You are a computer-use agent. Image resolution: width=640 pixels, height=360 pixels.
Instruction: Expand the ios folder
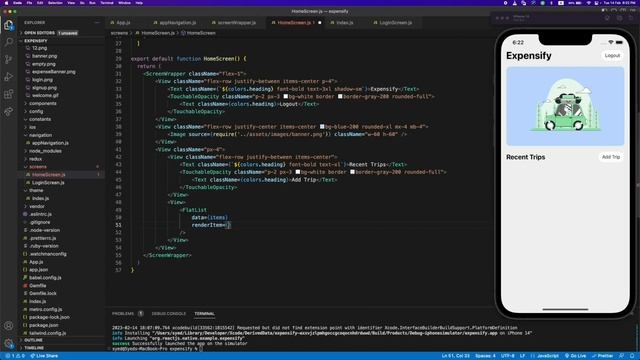[33, 127]
